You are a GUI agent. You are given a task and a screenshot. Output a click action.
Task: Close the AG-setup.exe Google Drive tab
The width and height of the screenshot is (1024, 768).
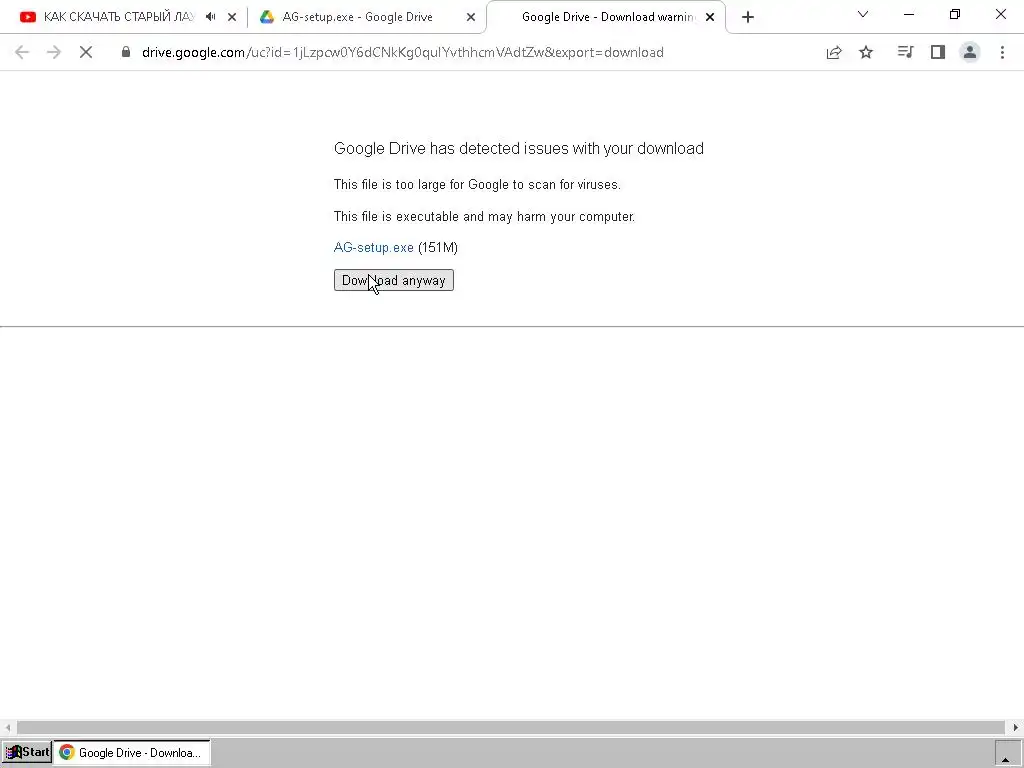471,18
